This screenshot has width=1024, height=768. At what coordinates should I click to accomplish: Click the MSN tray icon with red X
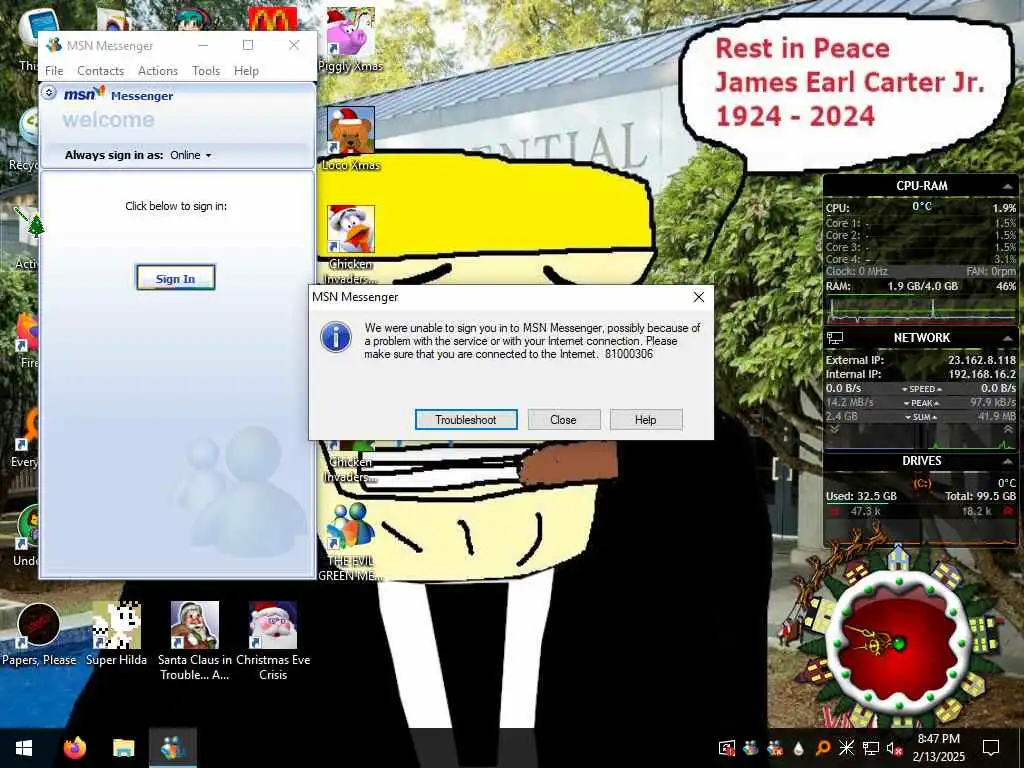[x=775, y=748]
